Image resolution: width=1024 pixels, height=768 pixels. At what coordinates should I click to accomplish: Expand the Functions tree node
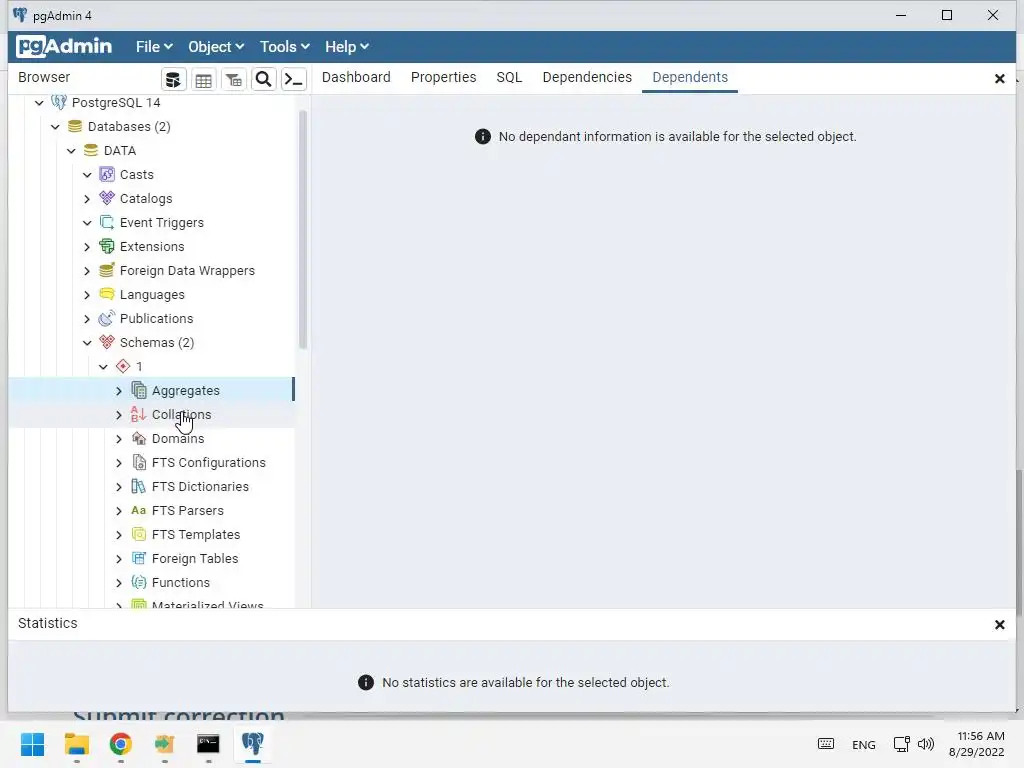pos(119,583)
